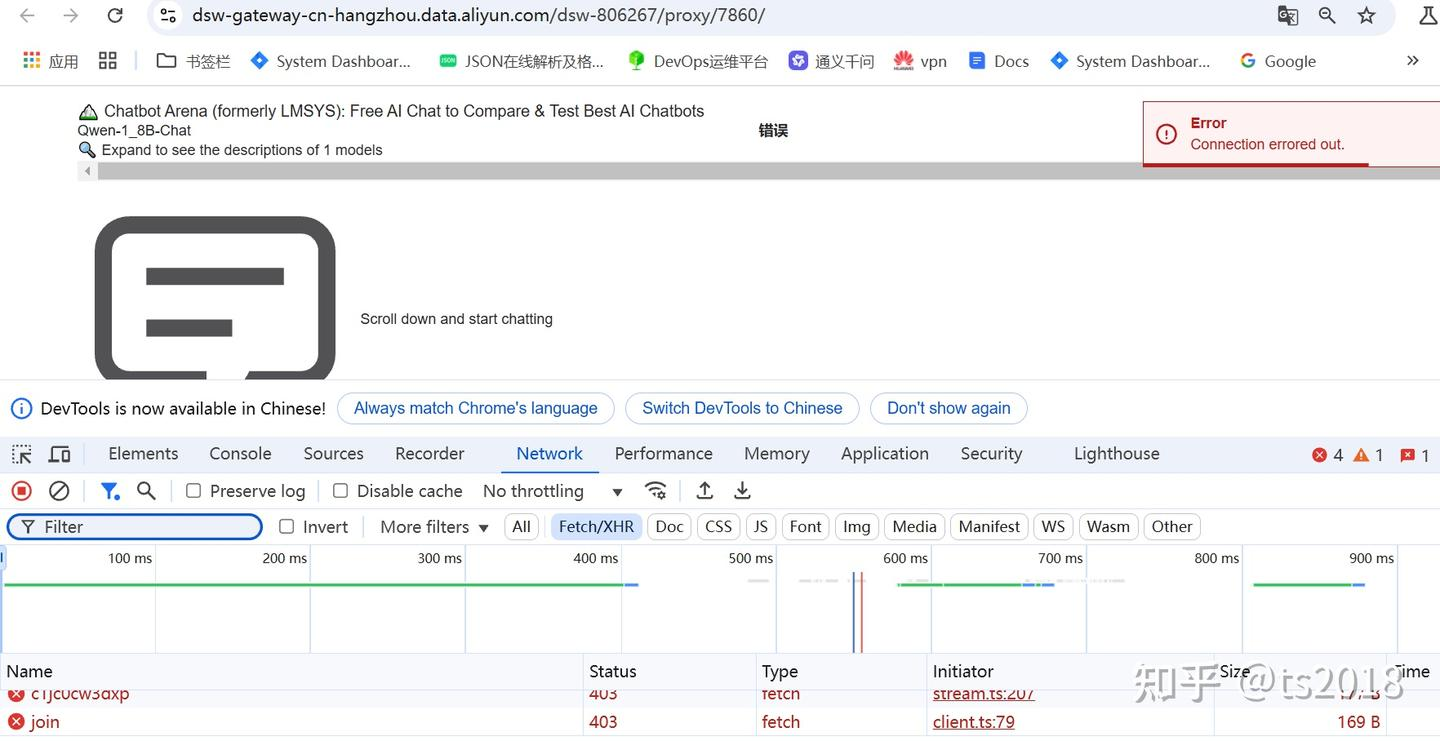This screenshot has width=1440, height=741.
Task: Activate the inspect element picker icon
Action: [x=22, y=454]
